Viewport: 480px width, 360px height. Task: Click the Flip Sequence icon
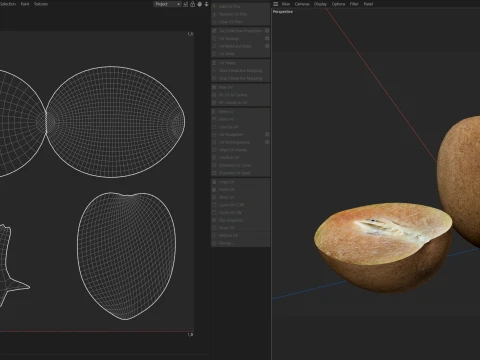(x=214, y=220)
